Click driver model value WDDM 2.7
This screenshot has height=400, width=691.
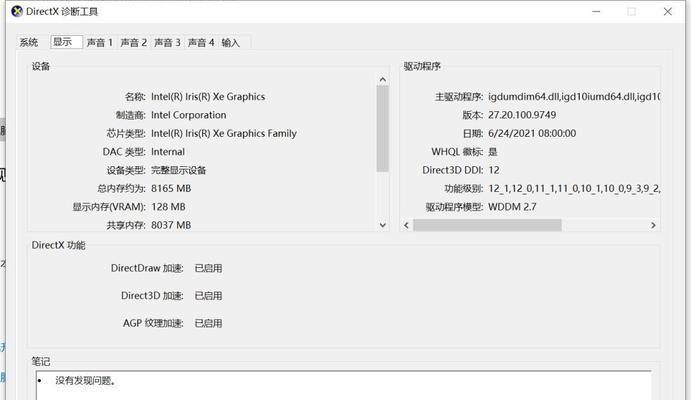tap(512, 207)
